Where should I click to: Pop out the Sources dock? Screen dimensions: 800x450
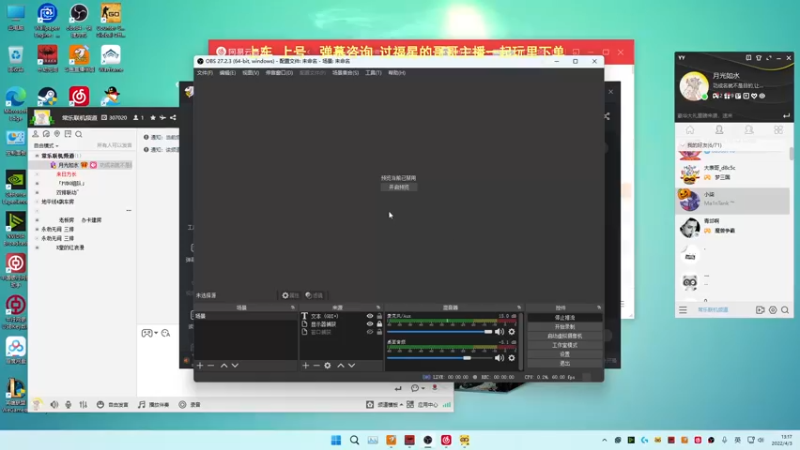(x=378, y=308)
